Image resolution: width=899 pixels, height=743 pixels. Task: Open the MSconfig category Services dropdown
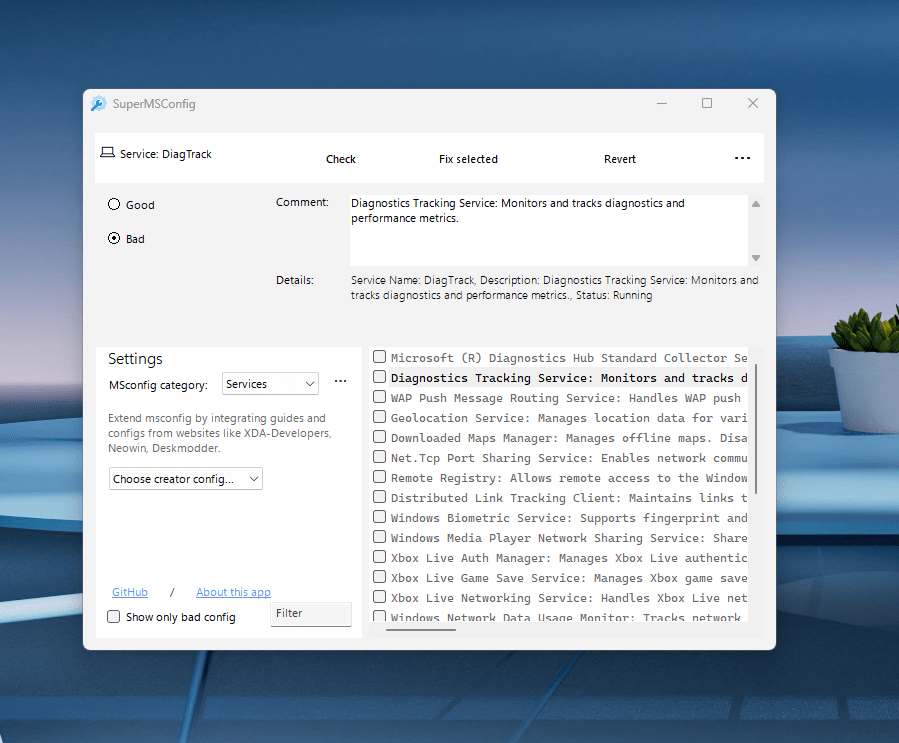(270, 384)
